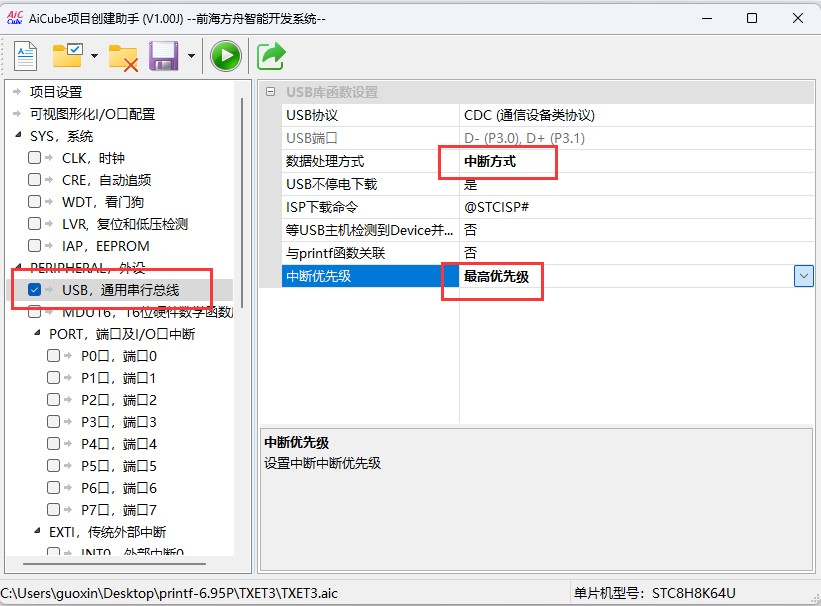821x606 pixels.
Task: Open the 中断优先级 value dropdown arrow
Action: pos(804,276)
